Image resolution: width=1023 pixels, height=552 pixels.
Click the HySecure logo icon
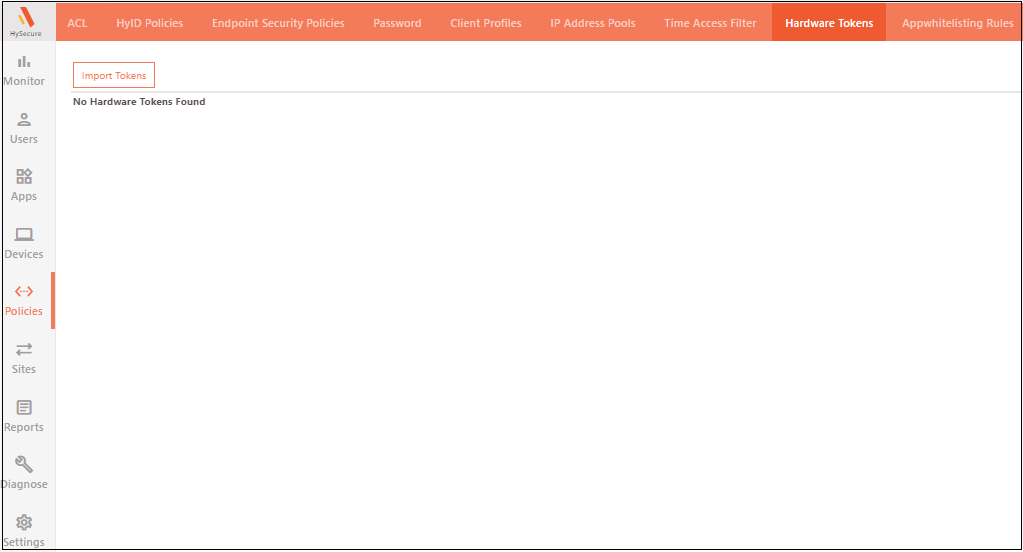pos(26,18)
